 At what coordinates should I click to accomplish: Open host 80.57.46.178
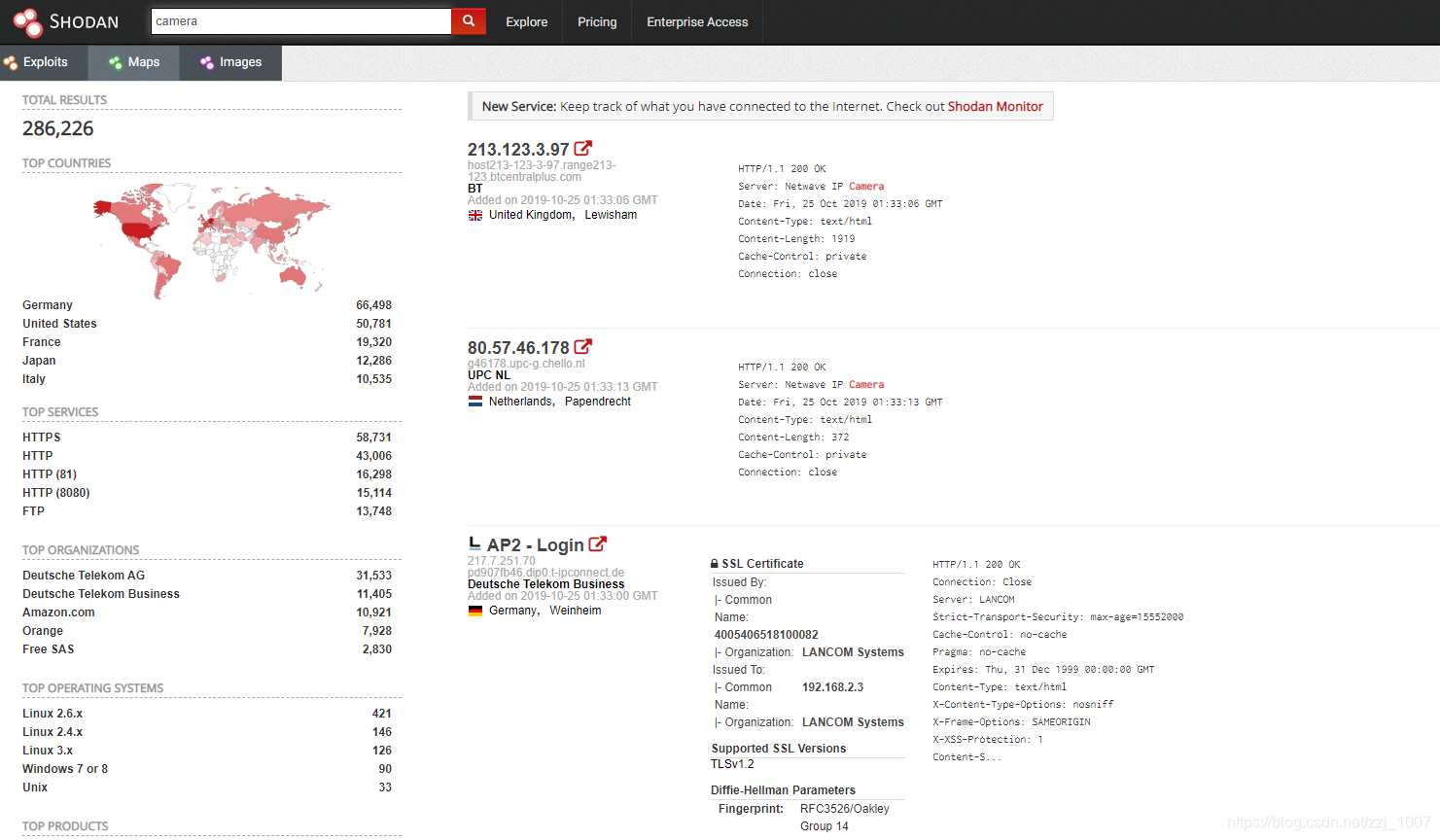(x=518, y=348)
